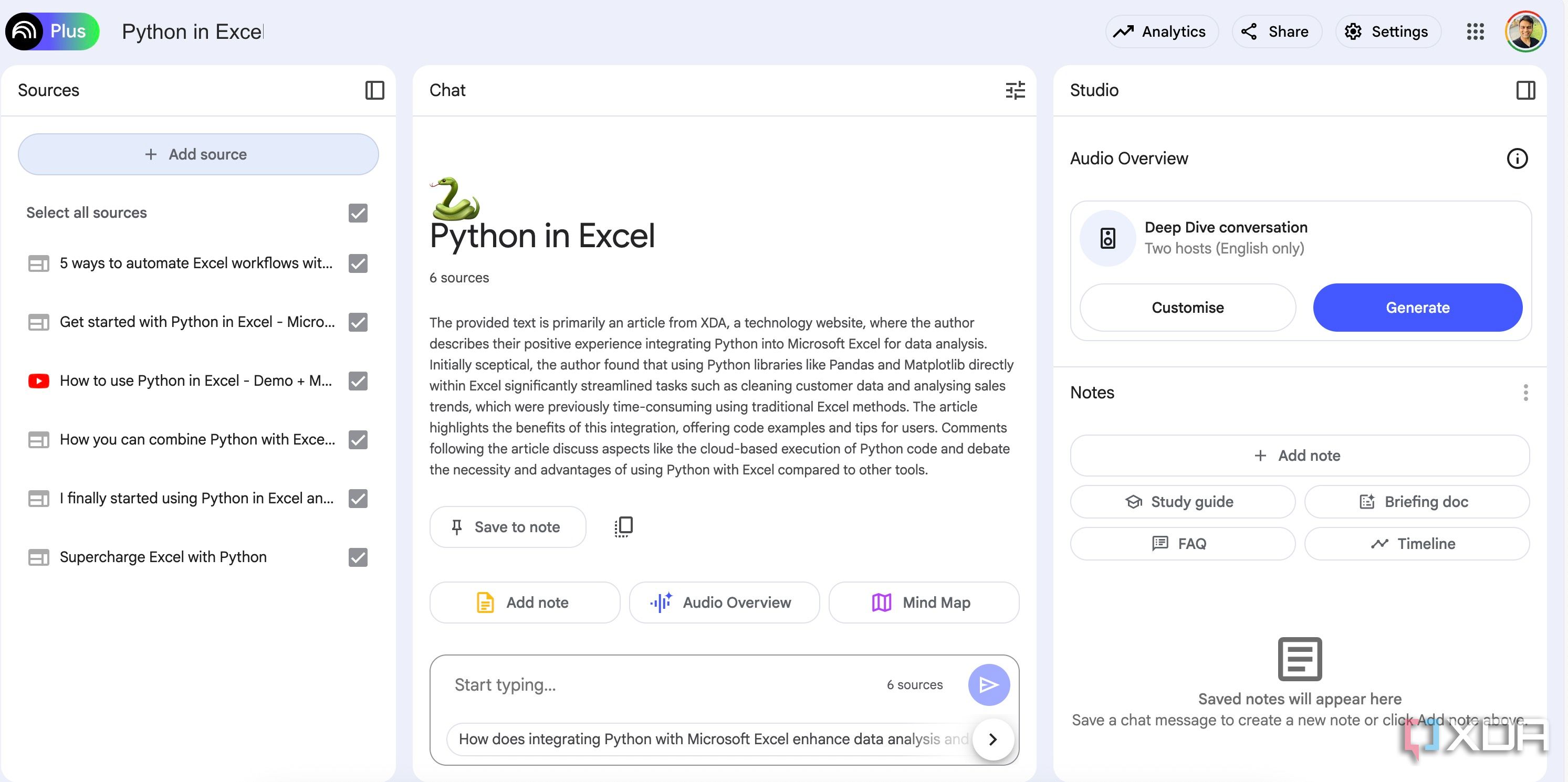
Task: Open Audio Overview from chat
Action: (724, 603)
